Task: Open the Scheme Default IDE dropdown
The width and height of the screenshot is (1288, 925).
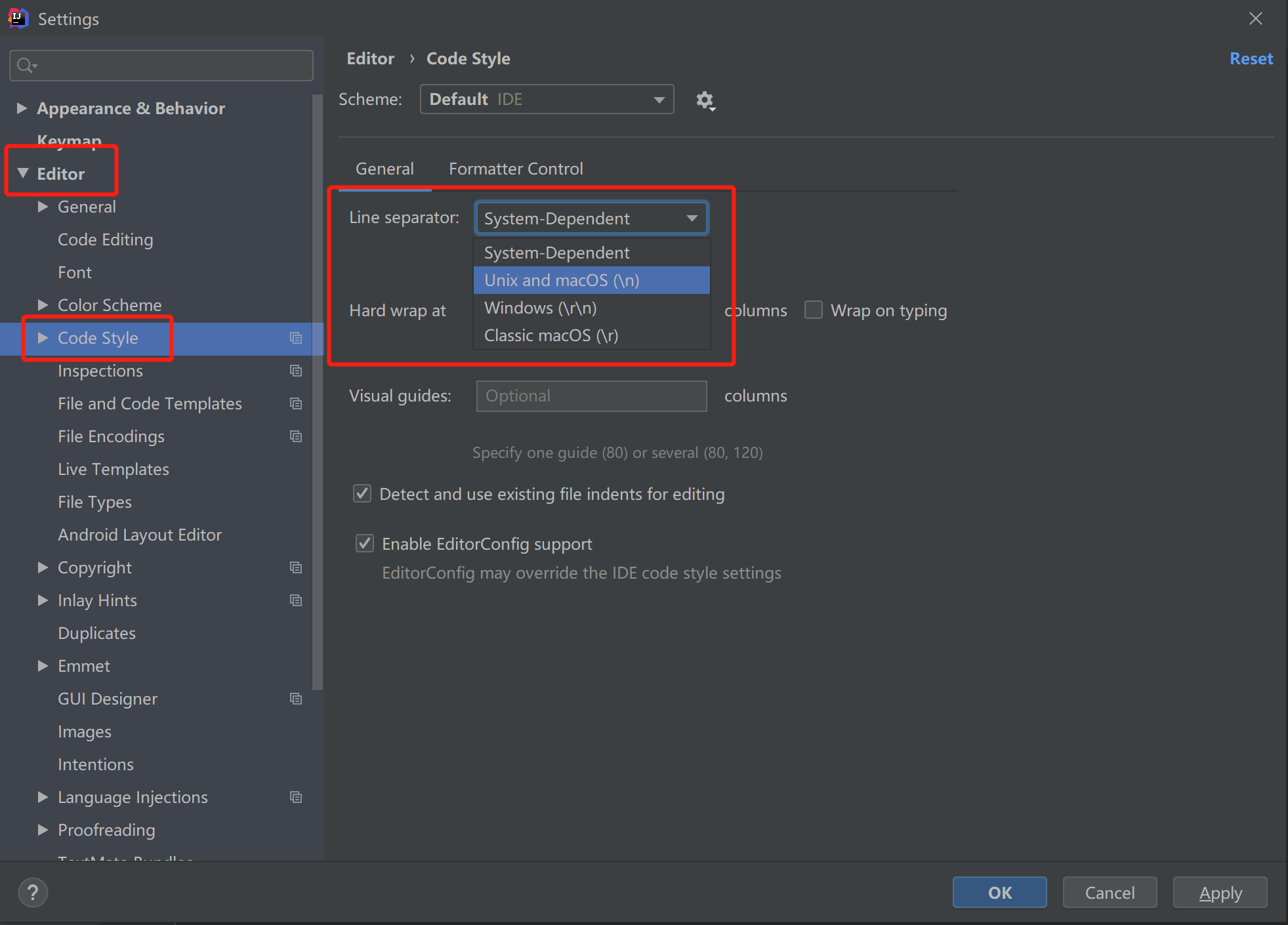Action: pos(547,99)
